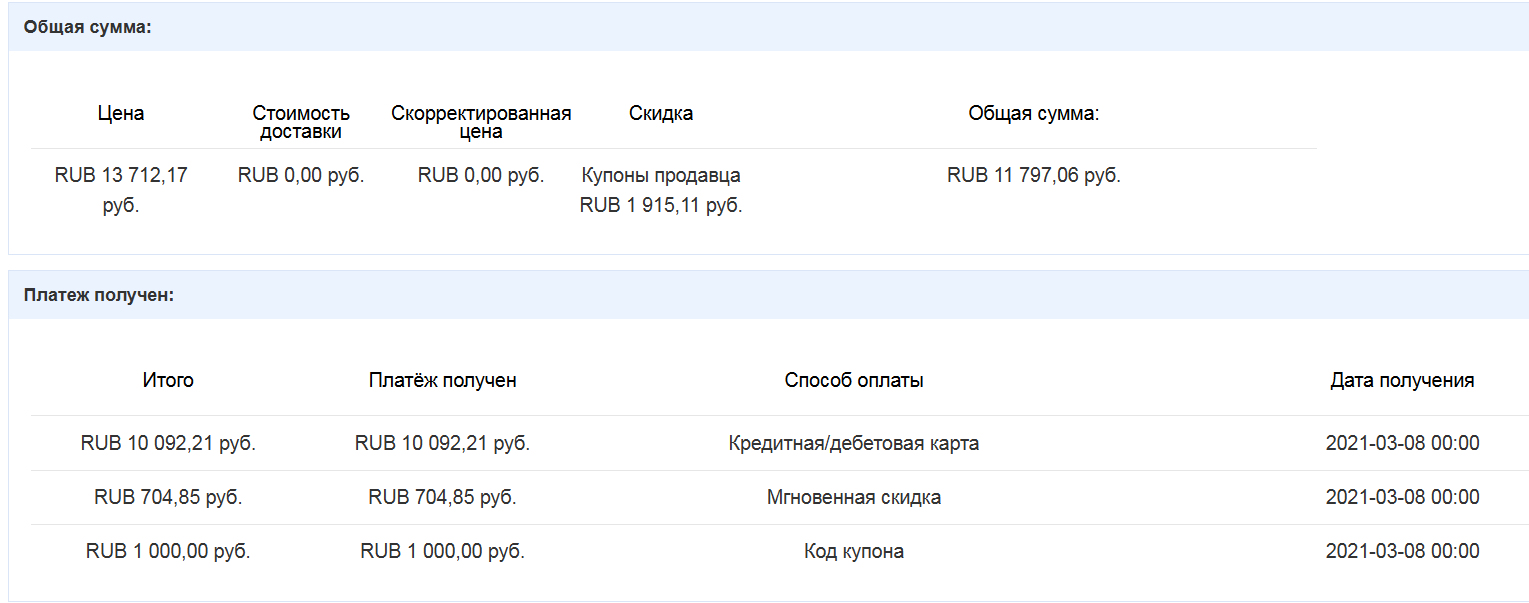Click the 'Купоны продавца' discount text
1529x603 pixels.
(x=661, y=175)
